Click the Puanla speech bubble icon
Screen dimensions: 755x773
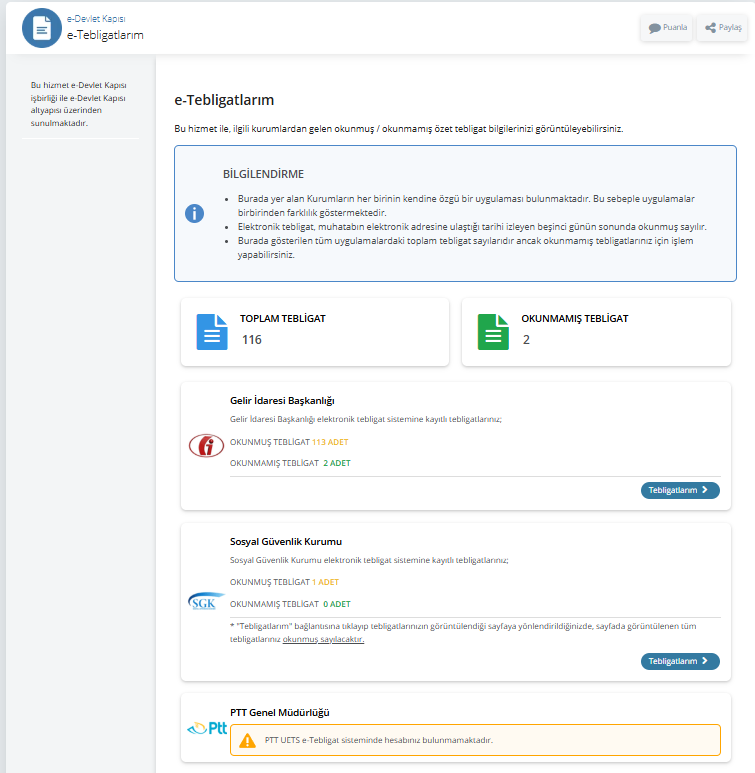click(x=654, y=28)
